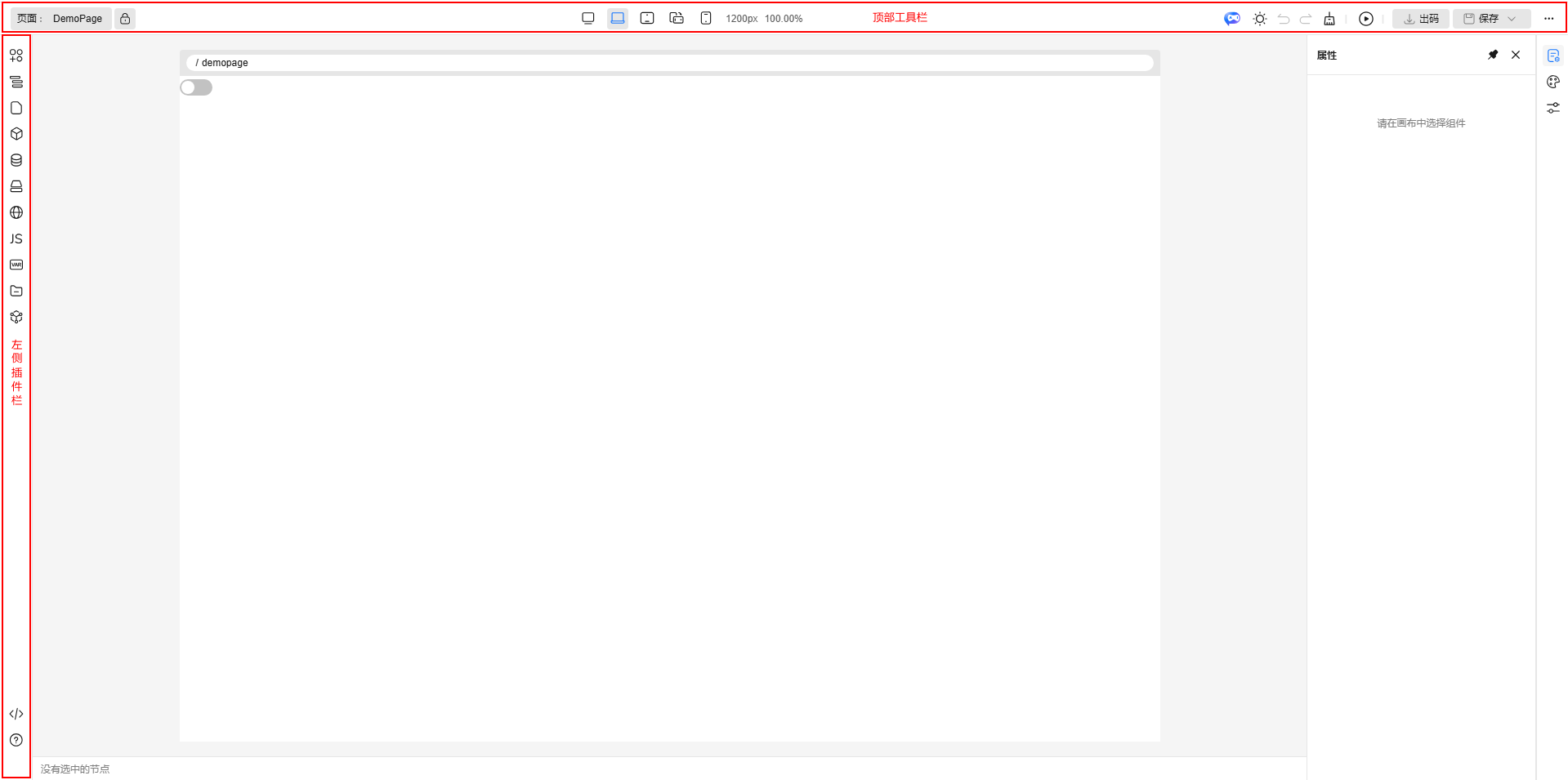The width and height of the screenshot is (1568, 780).
Task: Open the materials (add component) panel
Action: tap(16, 56)
